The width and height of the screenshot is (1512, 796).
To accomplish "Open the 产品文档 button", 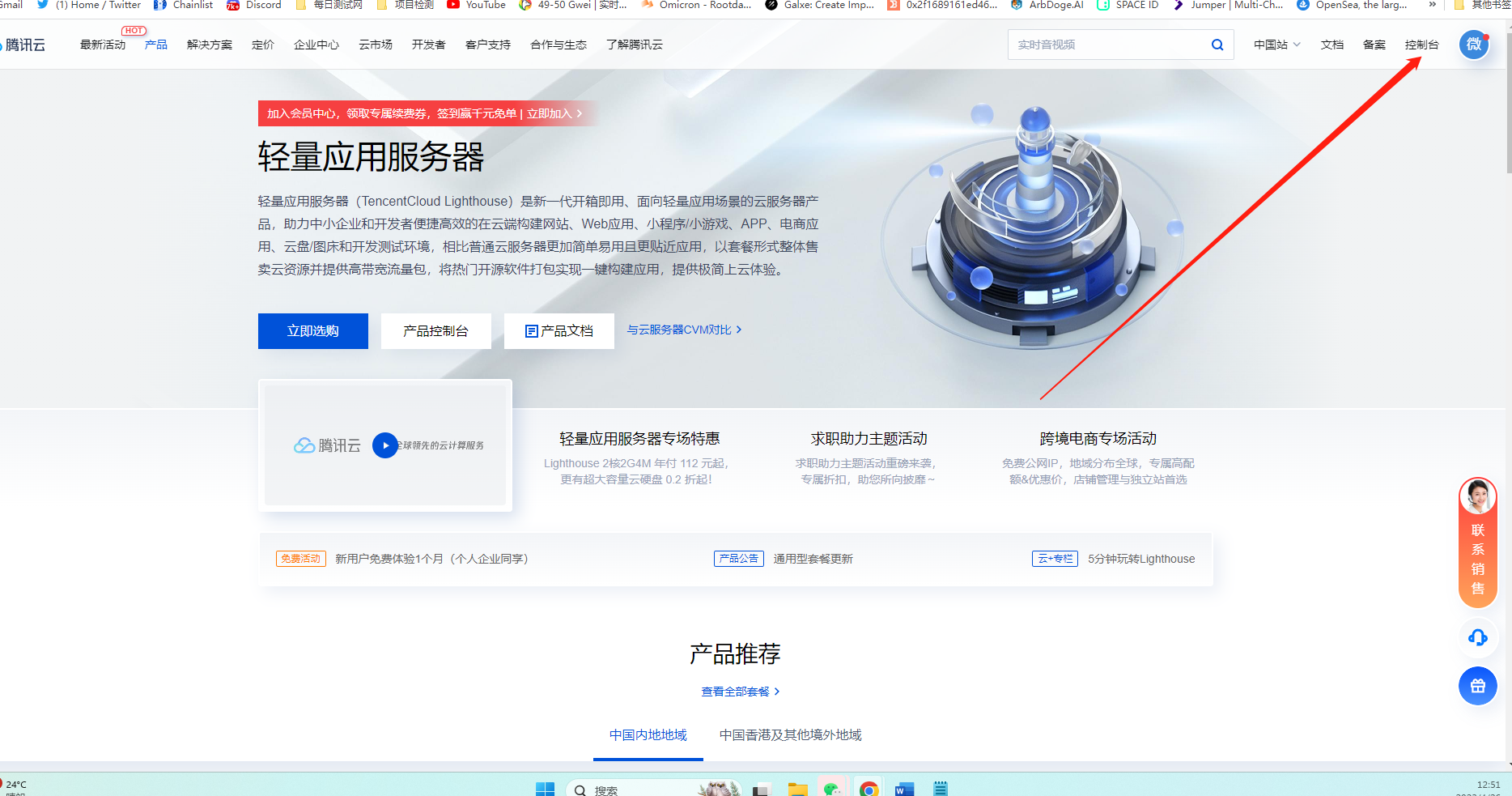I will click(x=559, y=331).
